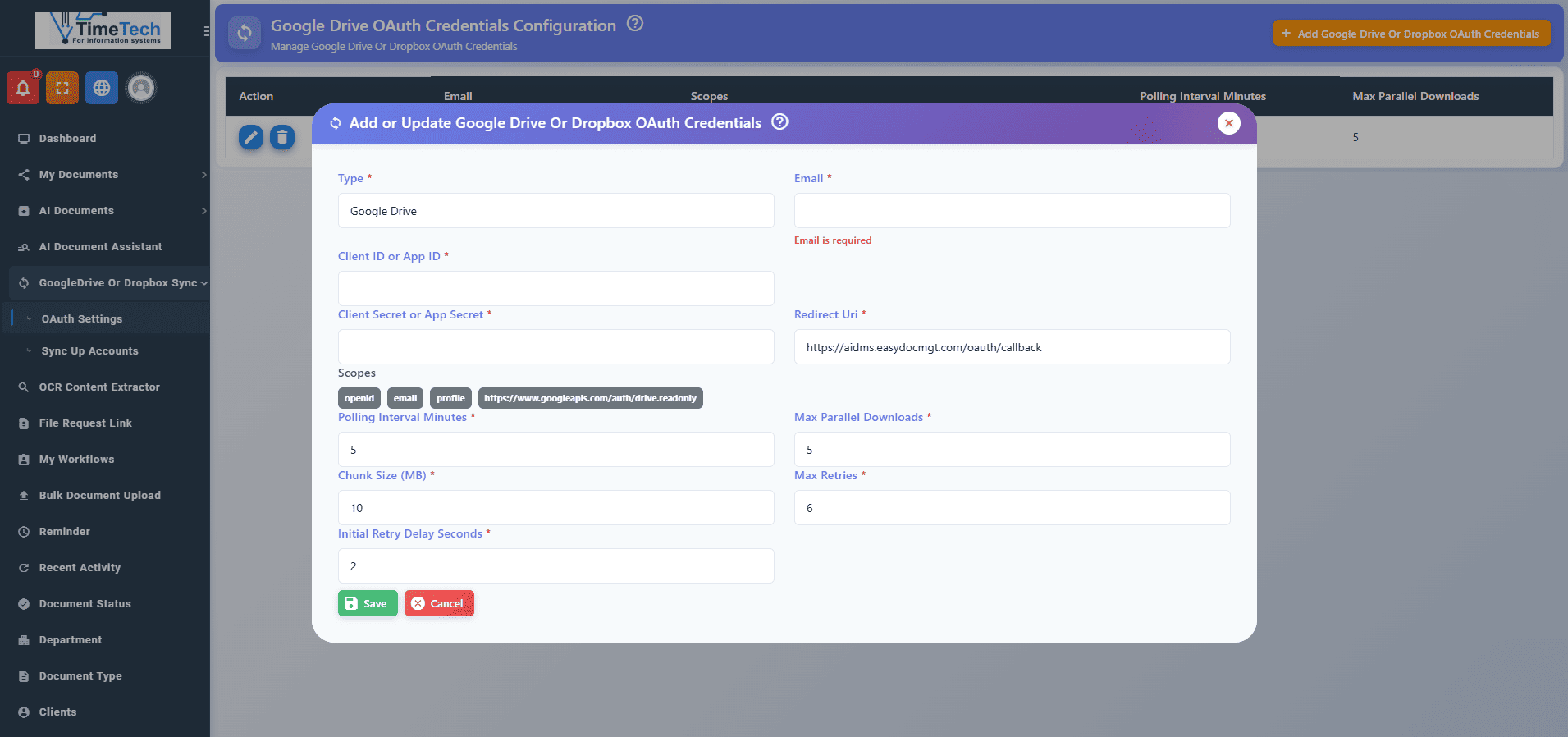Open OCR Content Extractor
The width and height of the screenshot is (1568, 737).
pyautogui.click(x=99, y=387)
